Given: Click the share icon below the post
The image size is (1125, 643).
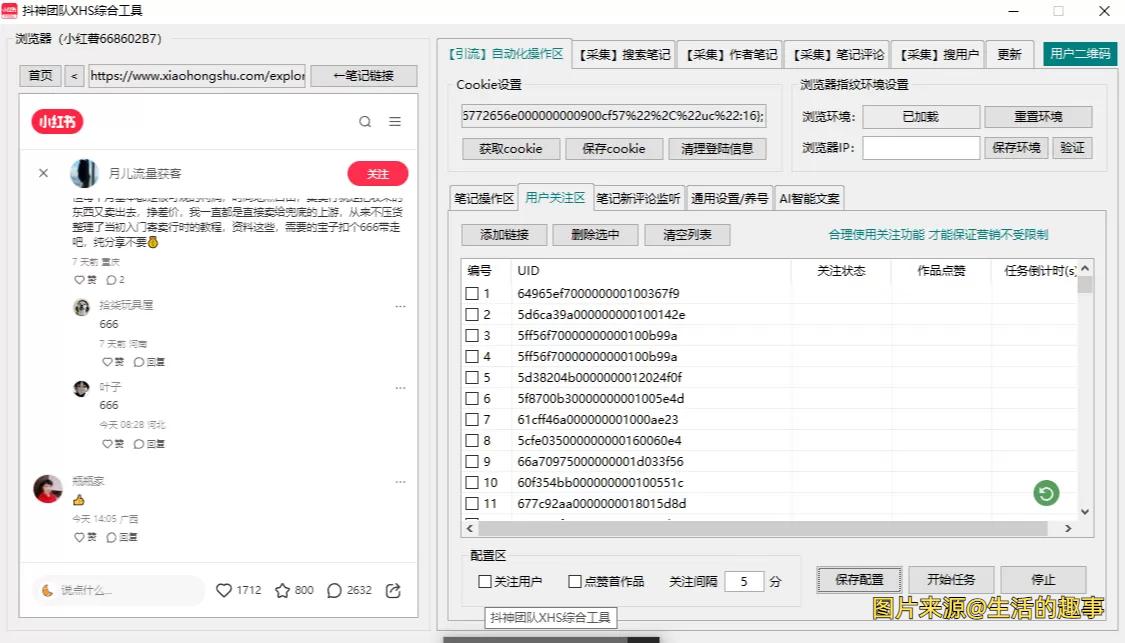Looking at the screenshot, I should tap(394, 590).
